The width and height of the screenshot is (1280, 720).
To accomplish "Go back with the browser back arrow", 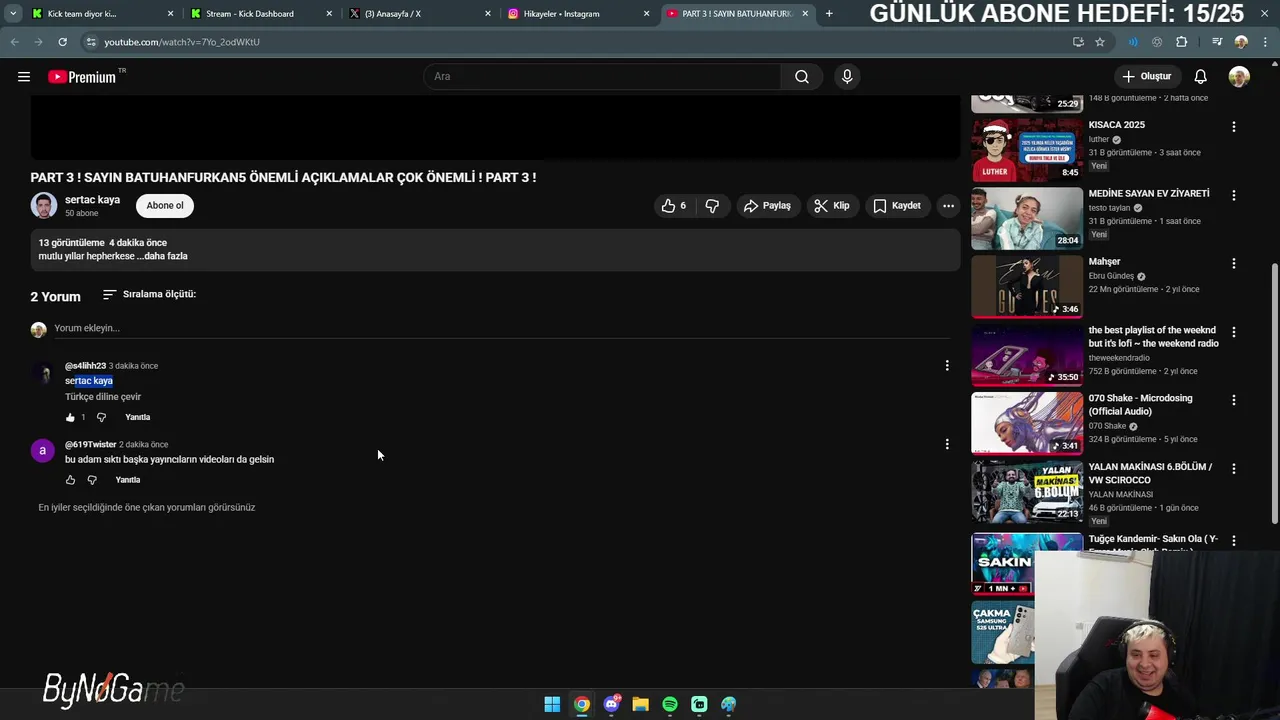I will pyautogui.click(x=14, y=42).
